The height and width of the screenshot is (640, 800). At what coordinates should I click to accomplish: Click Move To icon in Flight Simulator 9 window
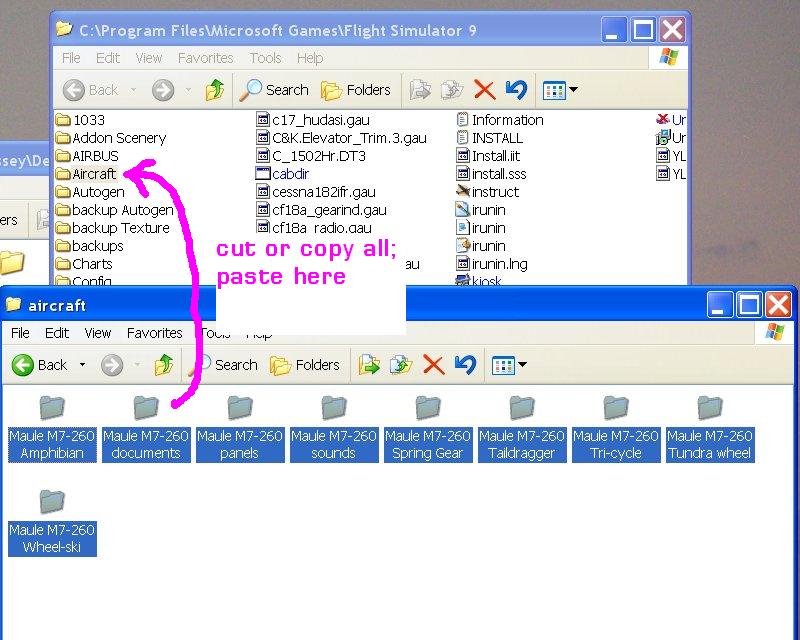(420, 90)
